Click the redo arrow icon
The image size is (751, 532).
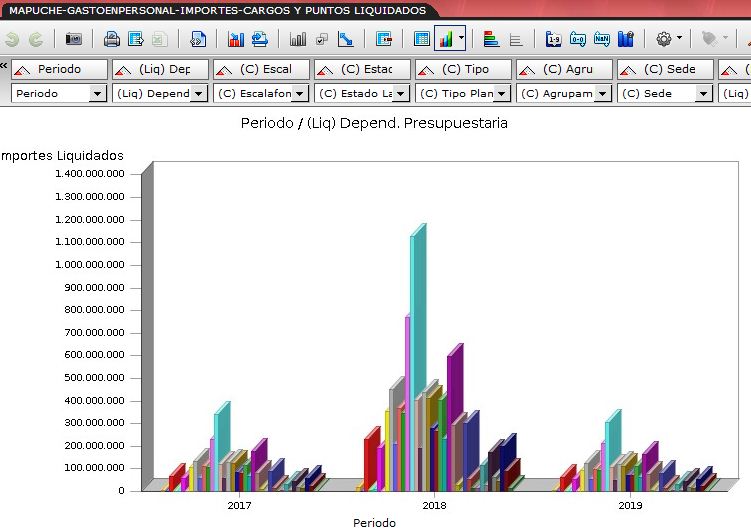click(x=36, y=39)
